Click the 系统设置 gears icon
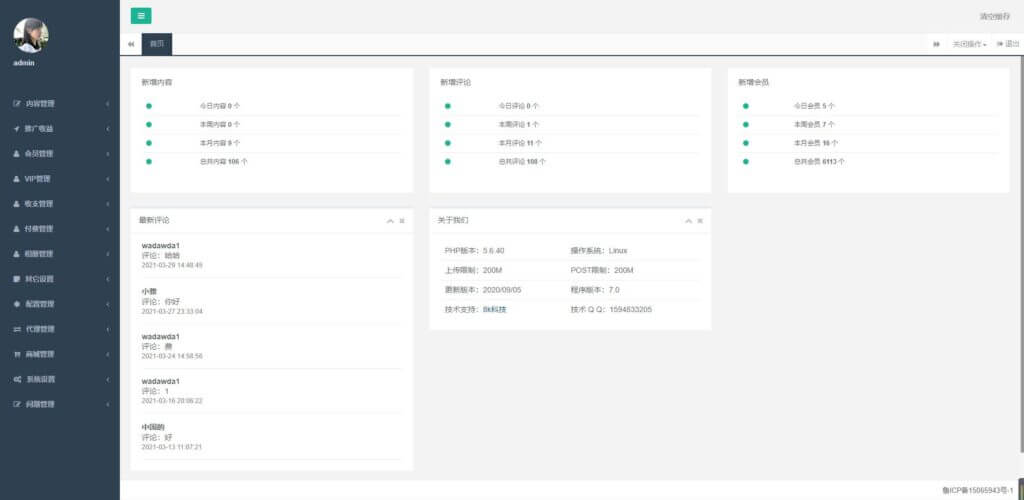Image resolution: width=1024 pixels, height=500 pixels. pos(16,379)
